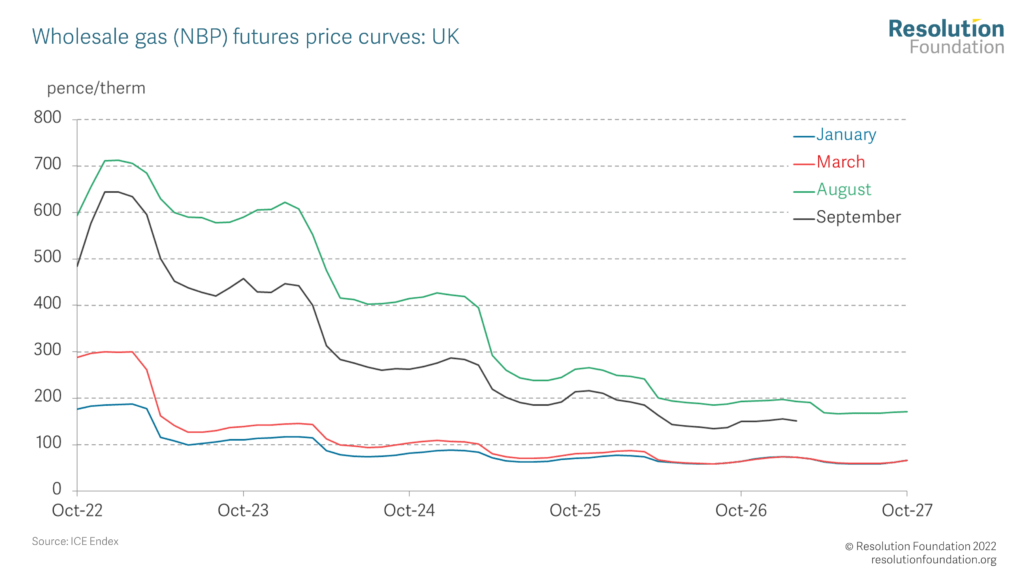Screen dimensions: 1024x576
Task: Select the March legend entry
Action: coord(829,163)
